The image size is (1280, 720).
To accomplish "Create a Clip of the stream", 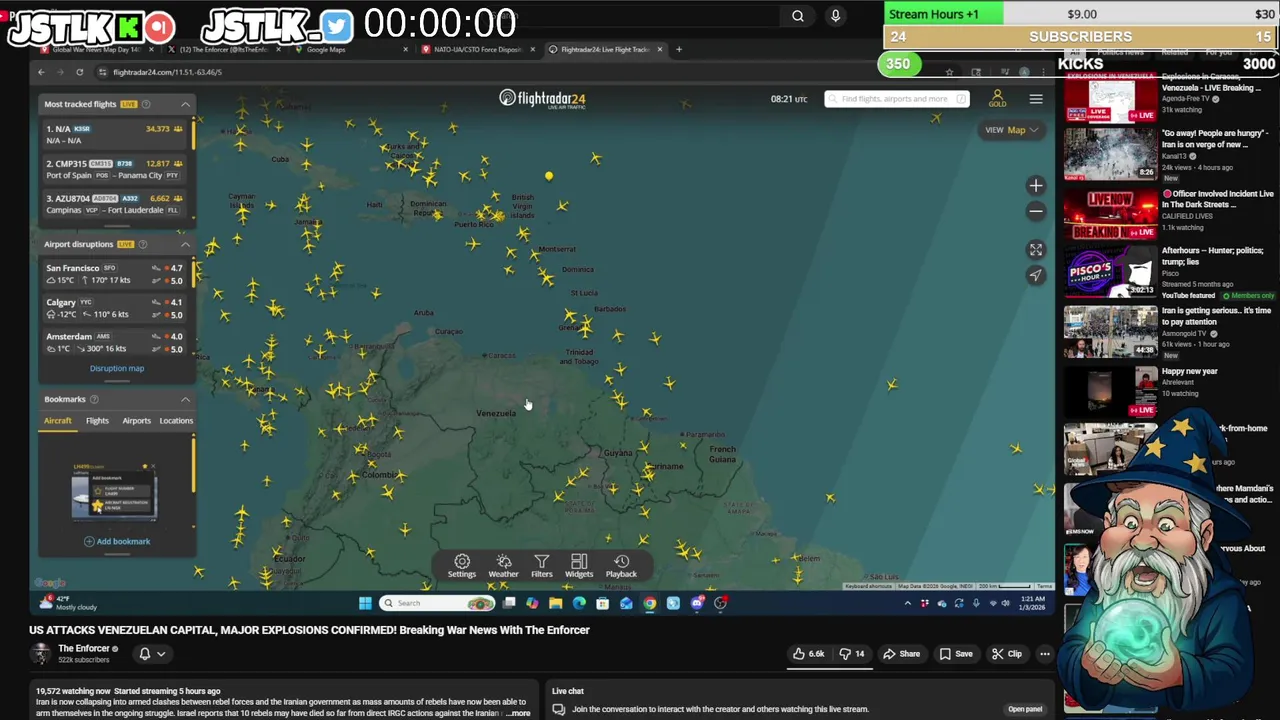I will pyautogui.click(x=1007, y=654).
